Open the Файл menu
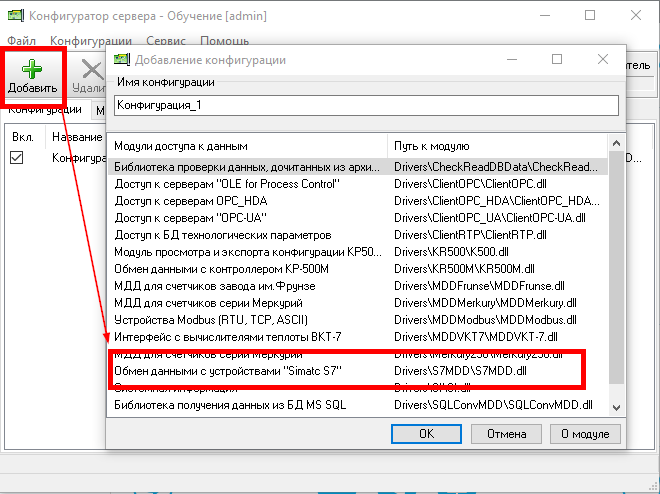The height and width of the screenshot is (494, 660). [21, 41]
